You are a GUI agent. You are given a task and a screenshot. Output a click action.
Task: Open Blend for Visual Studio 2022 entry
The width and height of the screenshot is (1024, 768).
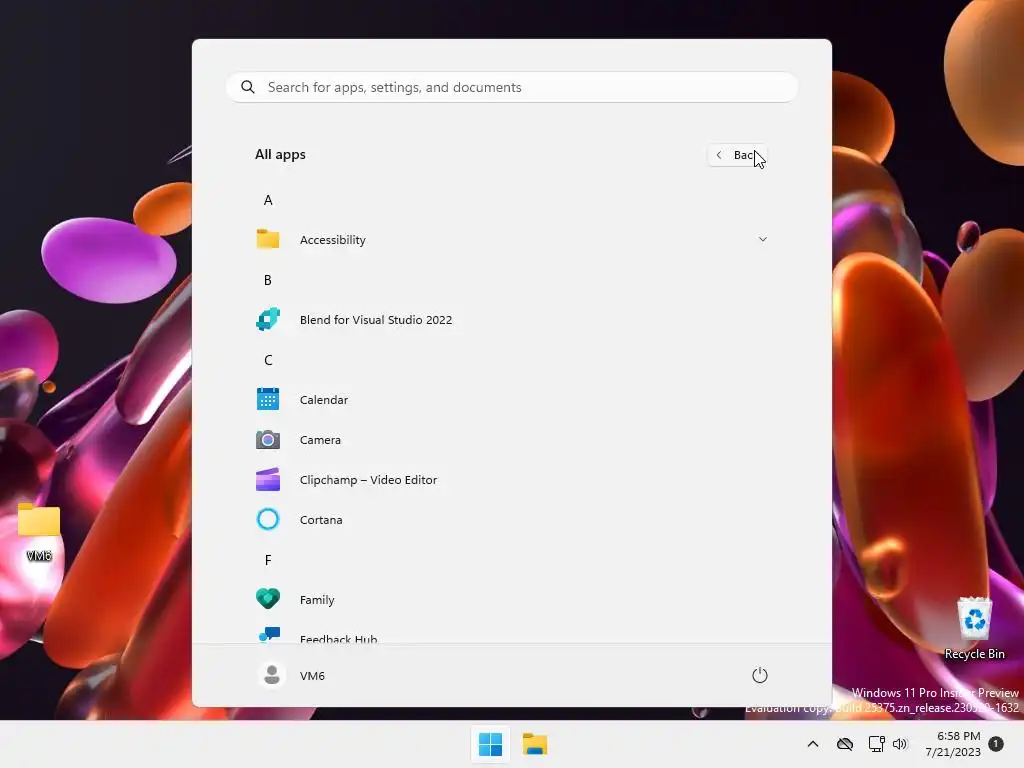click(x=511, y=319)
